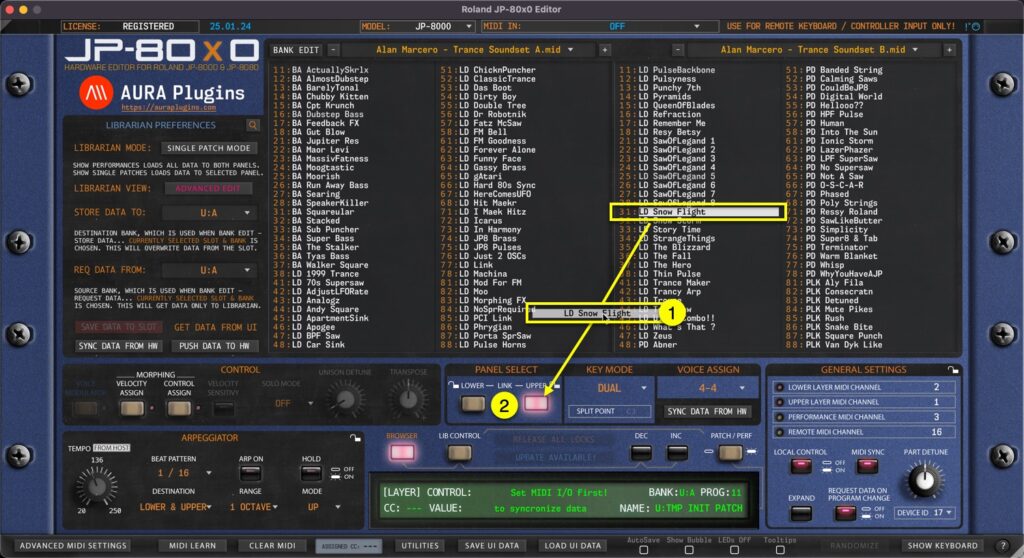Open the Arpeggiator Destination dropdown
This screenshot has width=1024, height=558.
point(175,507)
